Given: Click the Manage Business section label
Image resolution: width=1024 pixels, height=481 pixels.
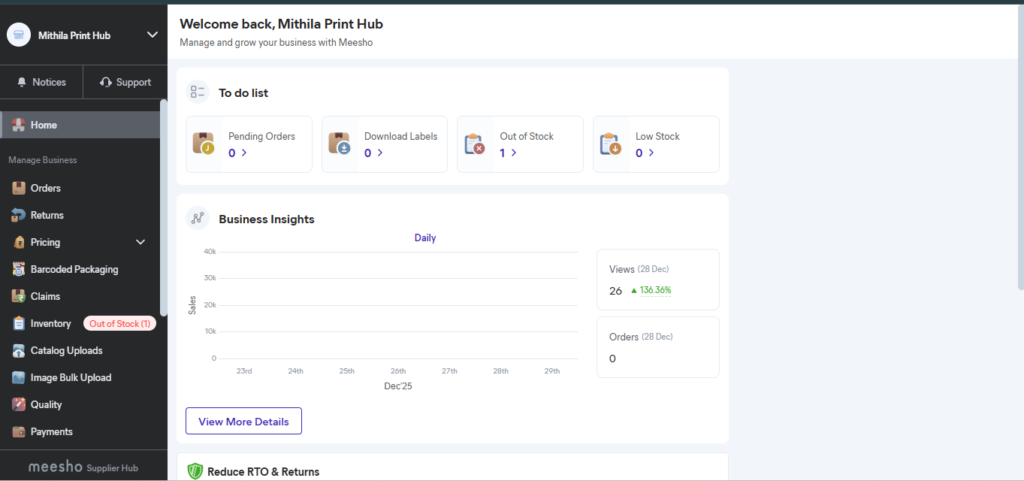Looking at the screenshot, I should coord(42,160).
